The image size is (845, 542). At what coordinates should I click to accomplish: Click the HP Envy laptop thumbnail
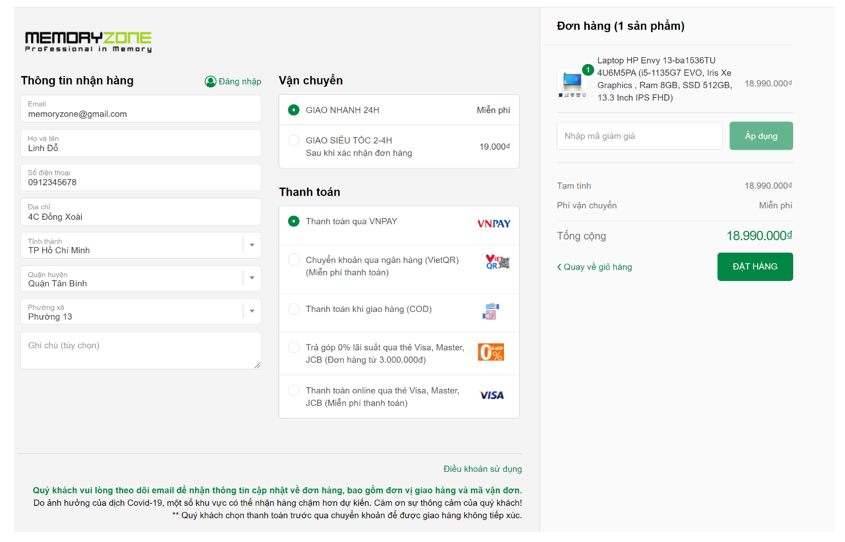(573, 82)
